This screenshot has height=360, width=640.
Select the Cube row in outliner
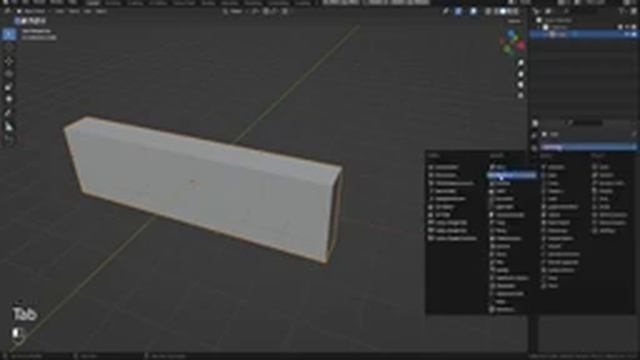pos(584,35)
